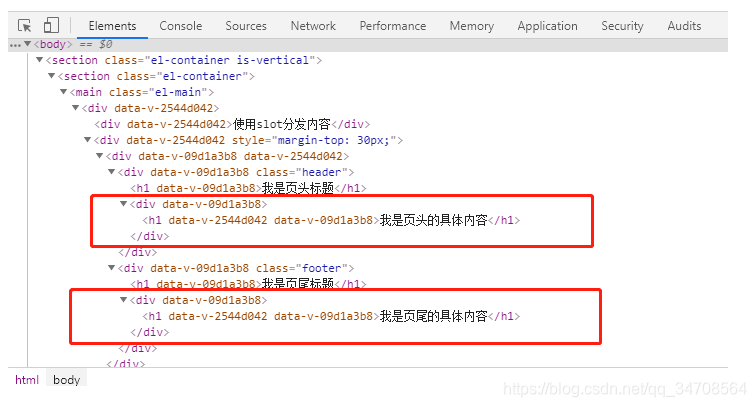Collapse the footer class div arrow
The height and width of the screenshot is (407, 756).
pyautogui.click(x=111, y=267)
